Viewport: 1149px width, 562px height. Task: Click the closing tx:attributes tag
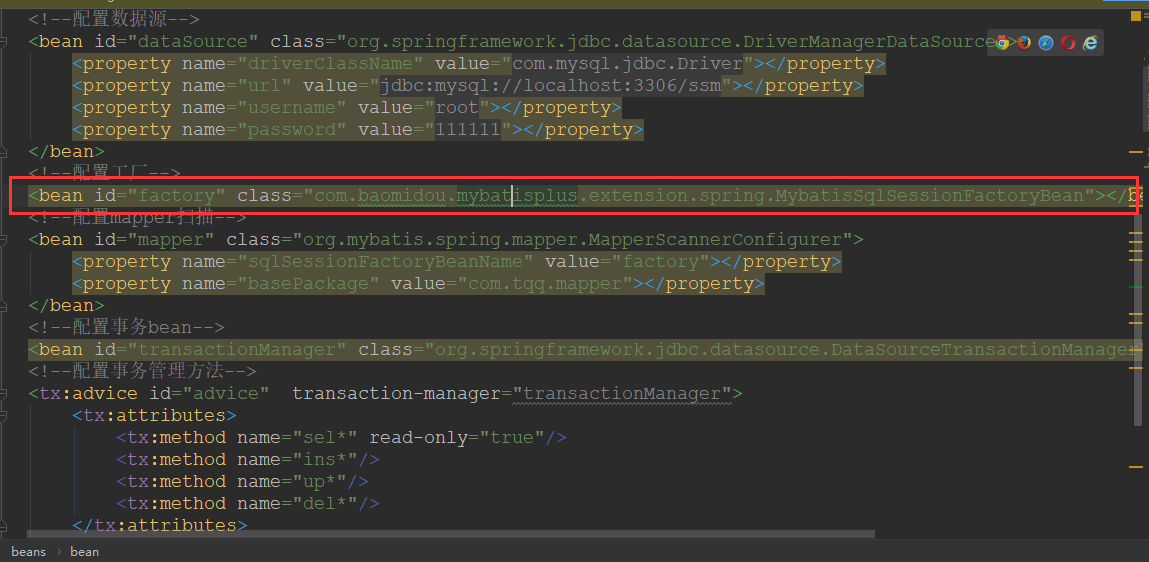click(160, 524)
